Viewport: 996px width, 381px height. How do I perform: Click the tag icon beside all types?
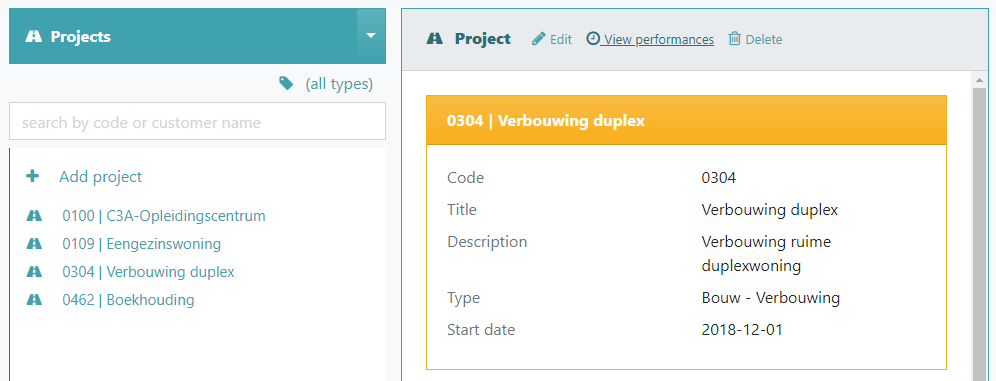pyautogui.click(x=286, y=83)
